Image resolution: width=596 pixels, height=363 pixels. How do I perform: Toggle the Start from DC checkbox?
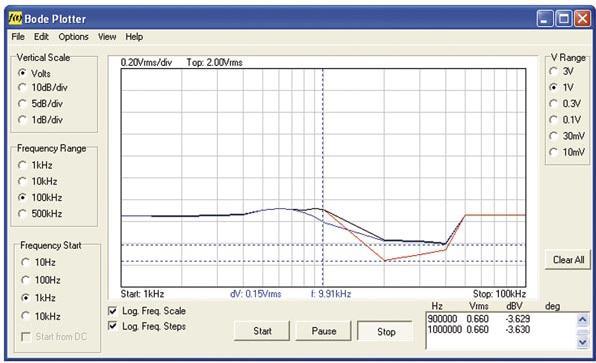click(26, 337)
